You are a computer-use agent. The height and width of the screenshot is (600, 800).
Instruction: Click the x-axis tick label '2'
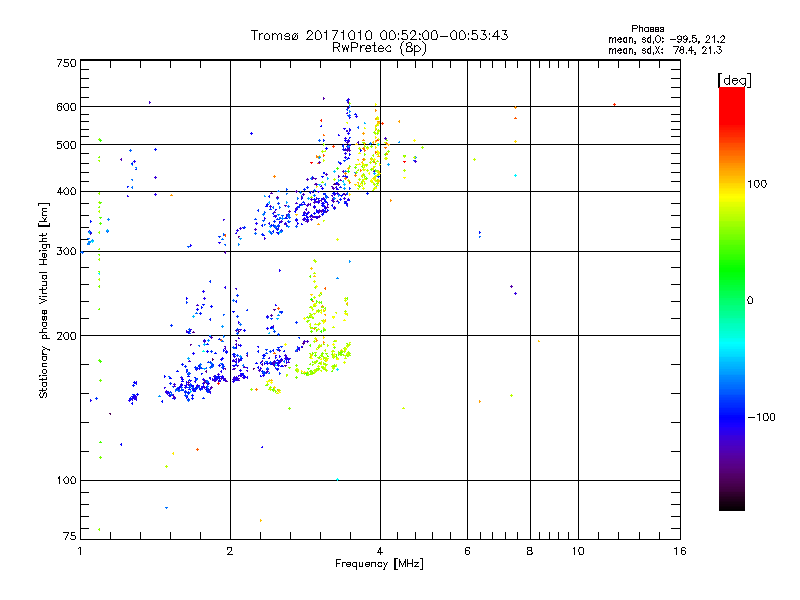click(230, 551)
